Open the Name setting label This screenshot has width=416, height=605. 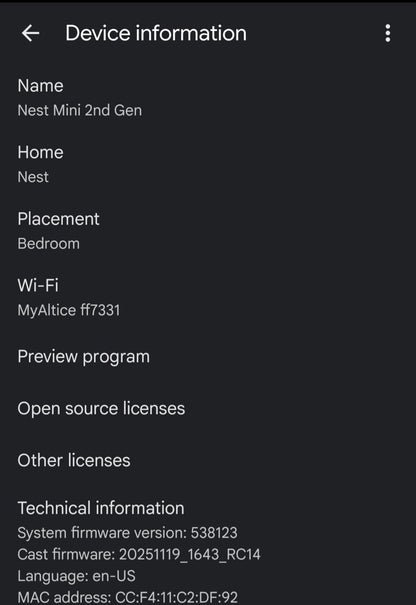click(41, 86)
